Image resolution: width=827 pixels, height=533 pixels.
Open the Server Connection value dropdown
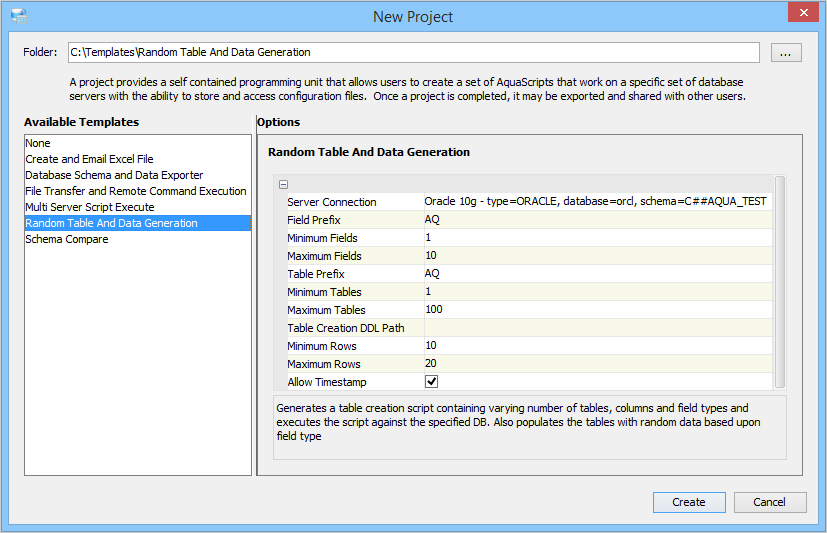tap(597, 202)
